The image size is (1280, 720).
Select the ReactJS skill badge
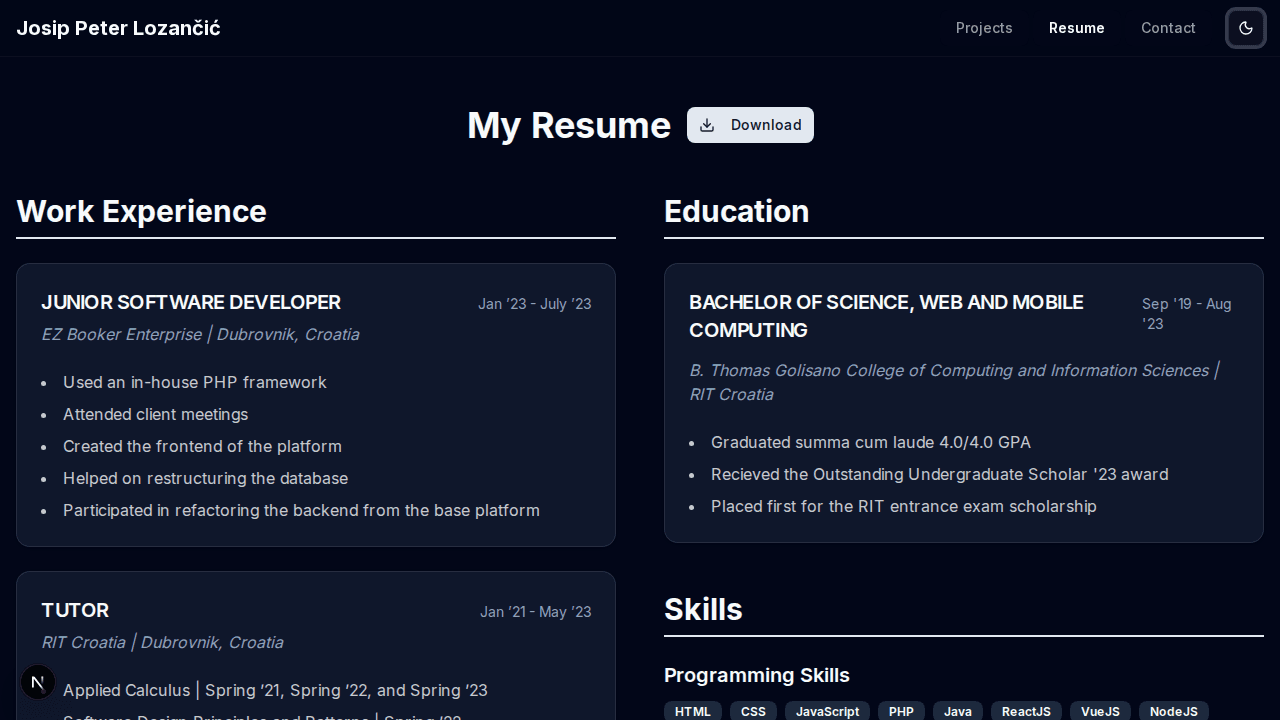tap(1026, 711)
